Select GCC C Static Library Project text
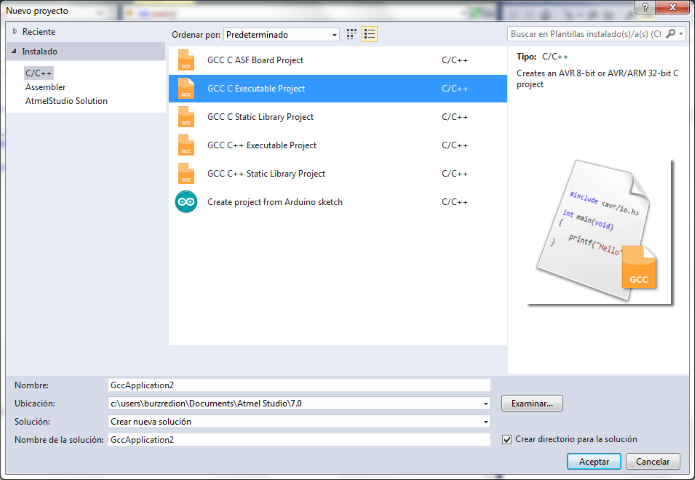This screenshot has height=480, width=695. [x=261, y=117]
